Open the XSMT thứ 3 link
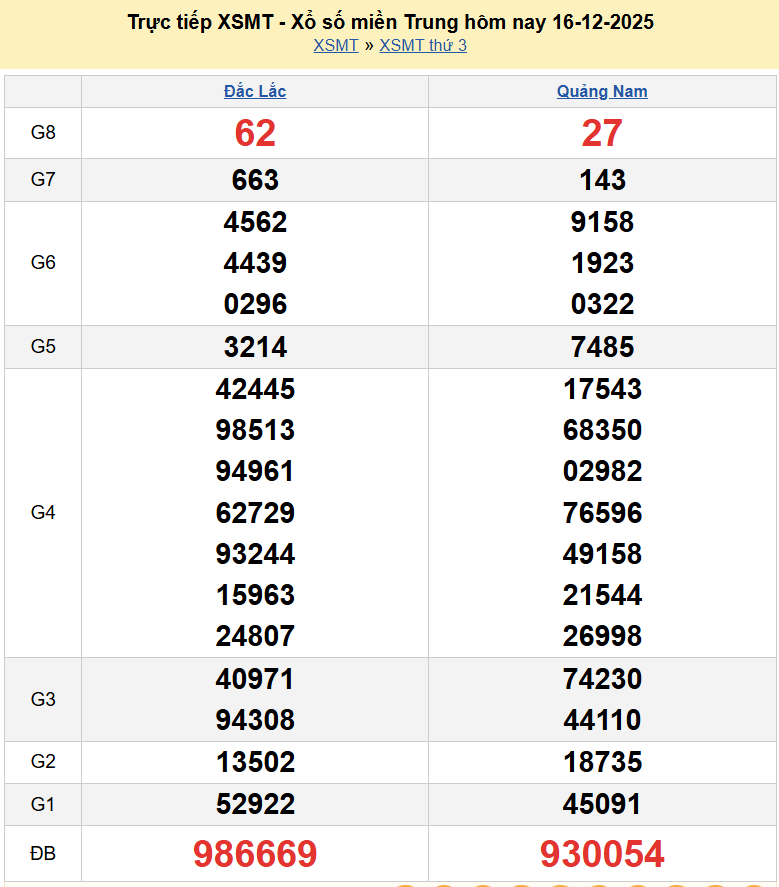 423,45
